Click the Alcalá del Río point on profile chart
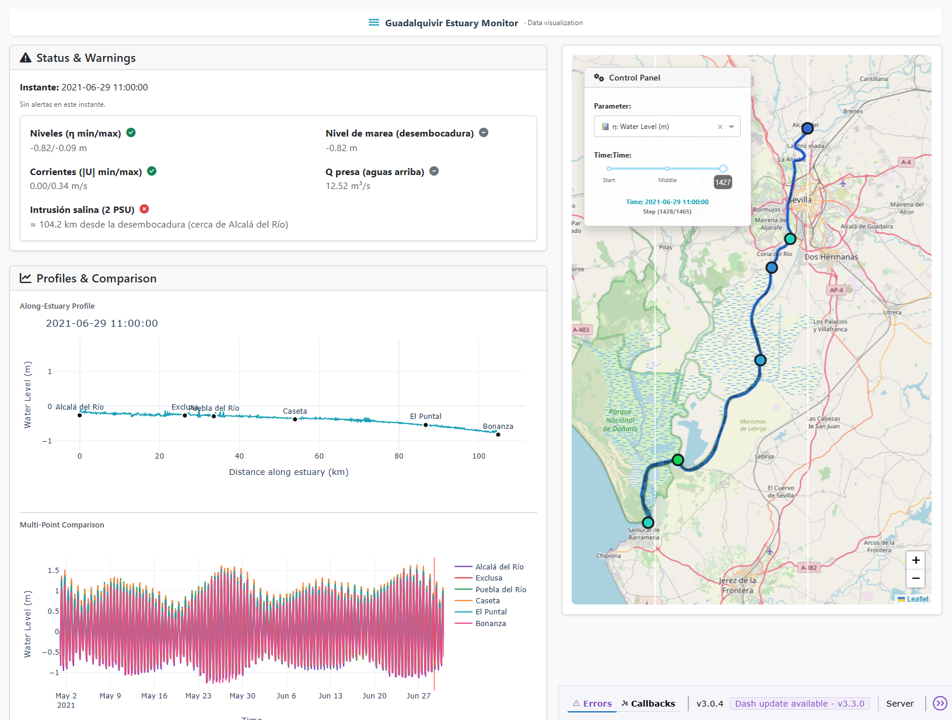952x720 pixels. pyautogui.click(x=80, y=415)
